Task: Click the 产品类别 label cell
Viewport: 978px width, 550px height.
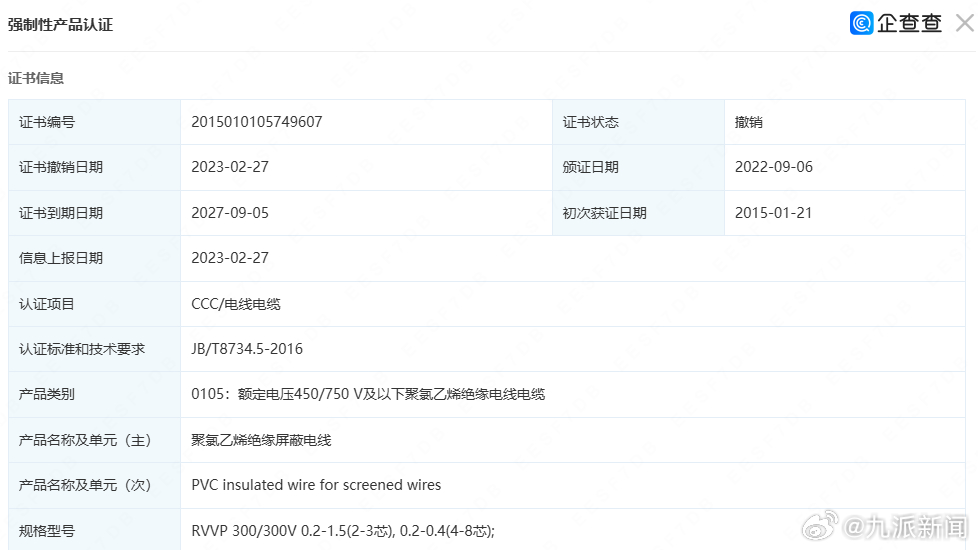Action: tap(94, 395)
